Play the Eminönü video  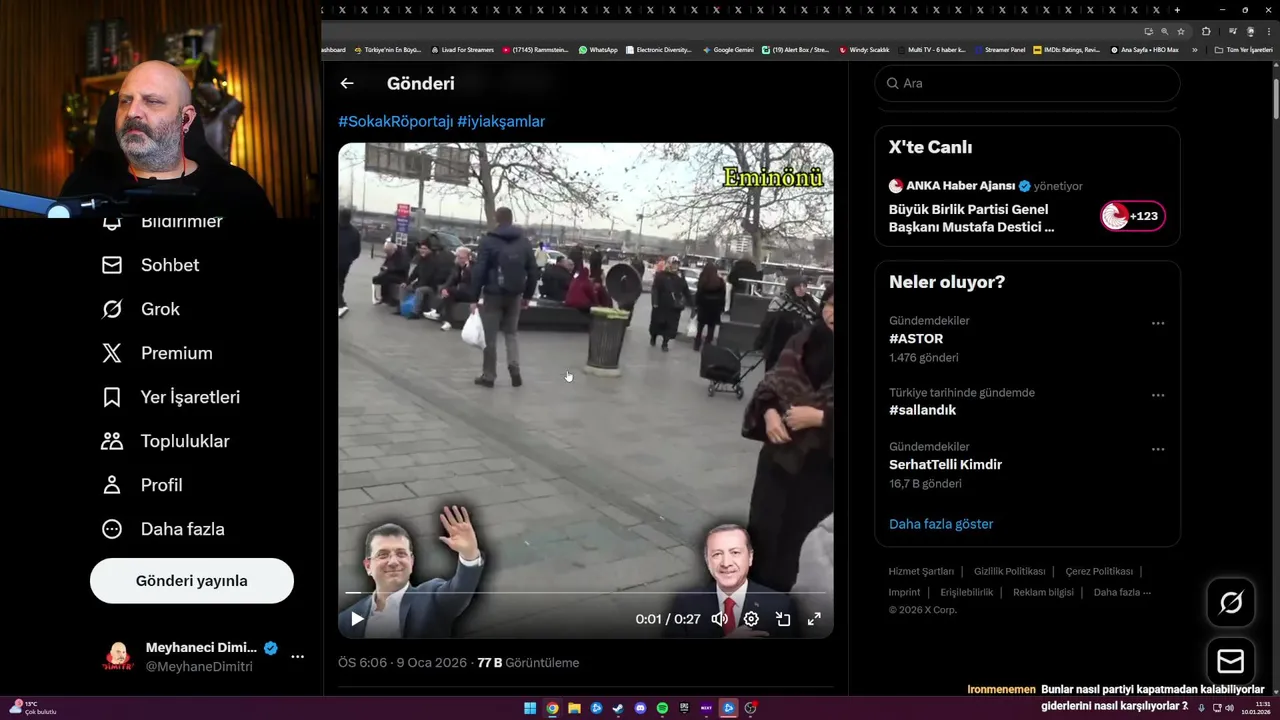point(357,619)
